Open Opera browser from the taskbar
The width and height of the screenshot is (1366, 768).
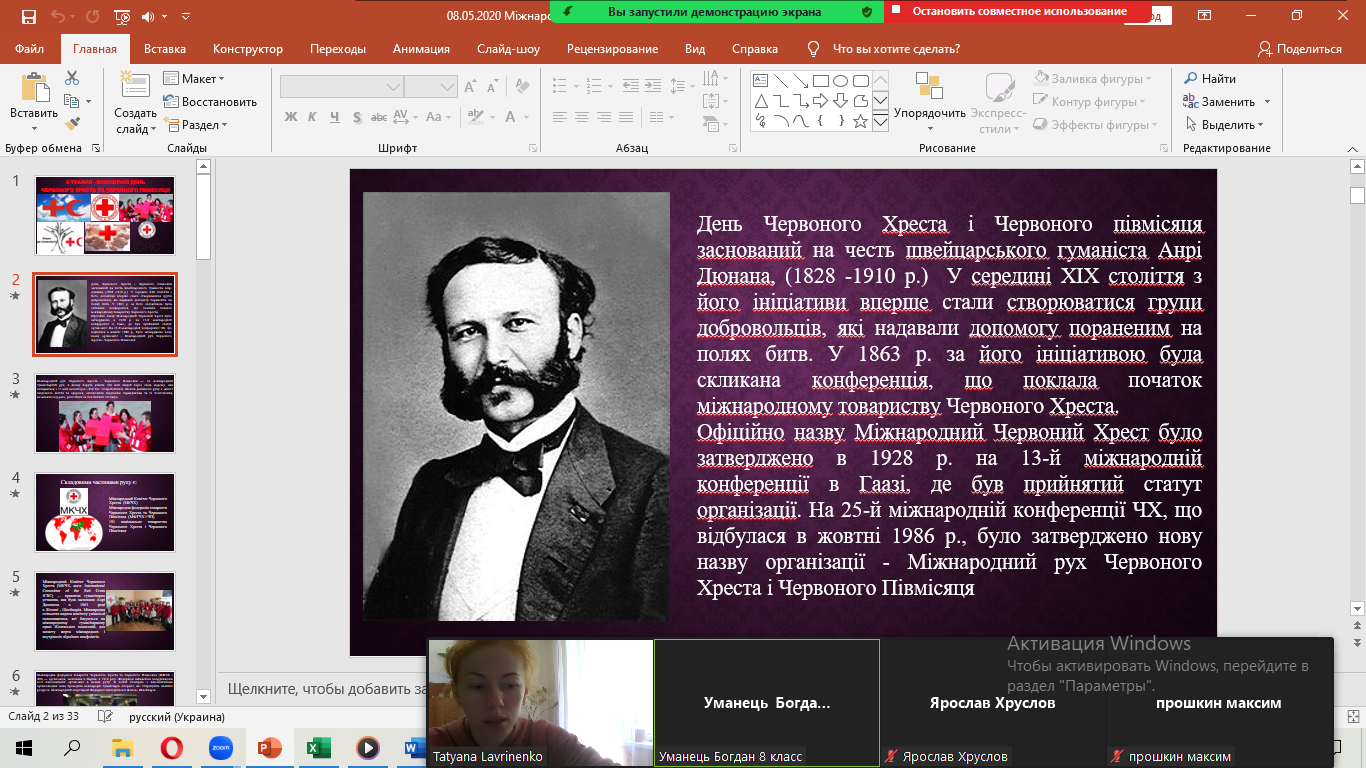(171, 747)
